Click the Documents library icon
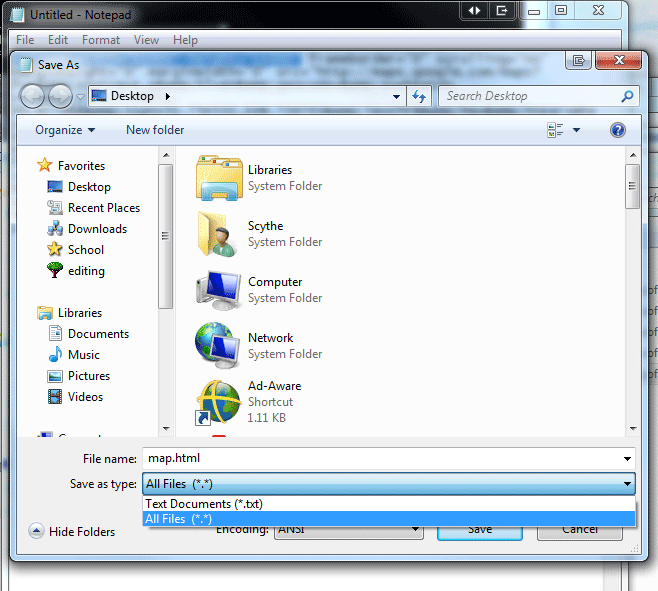The width and height of the screenshot is (658, 591). coord(55,333)
